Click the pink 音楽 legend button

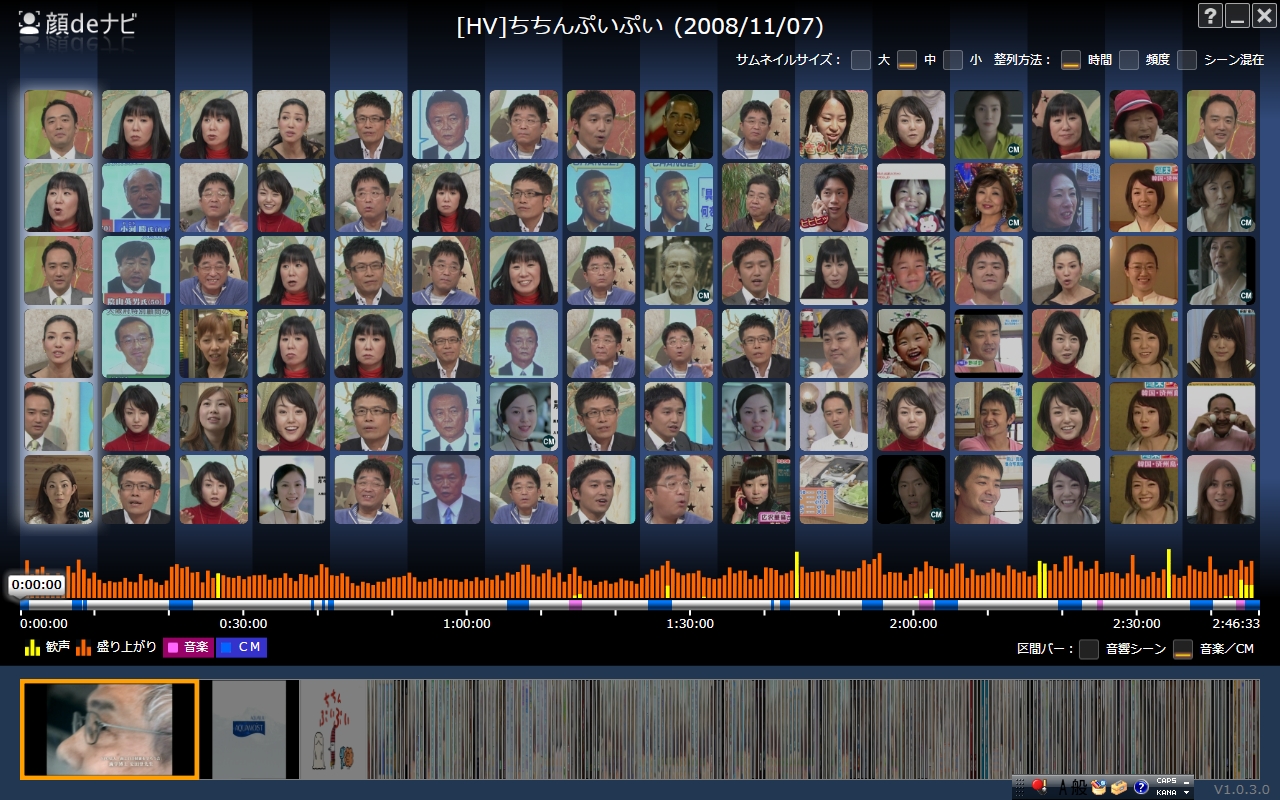pos(188,647)
